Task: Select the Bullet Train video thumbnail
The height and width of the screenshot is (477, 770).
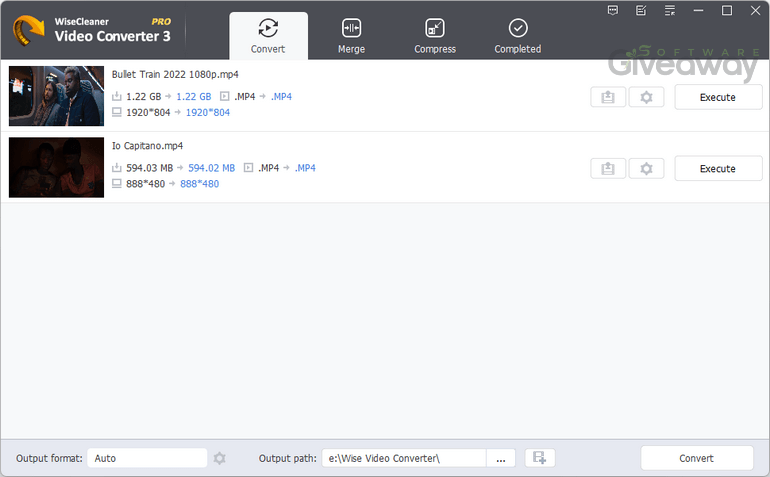Action: tap(56, 96)
